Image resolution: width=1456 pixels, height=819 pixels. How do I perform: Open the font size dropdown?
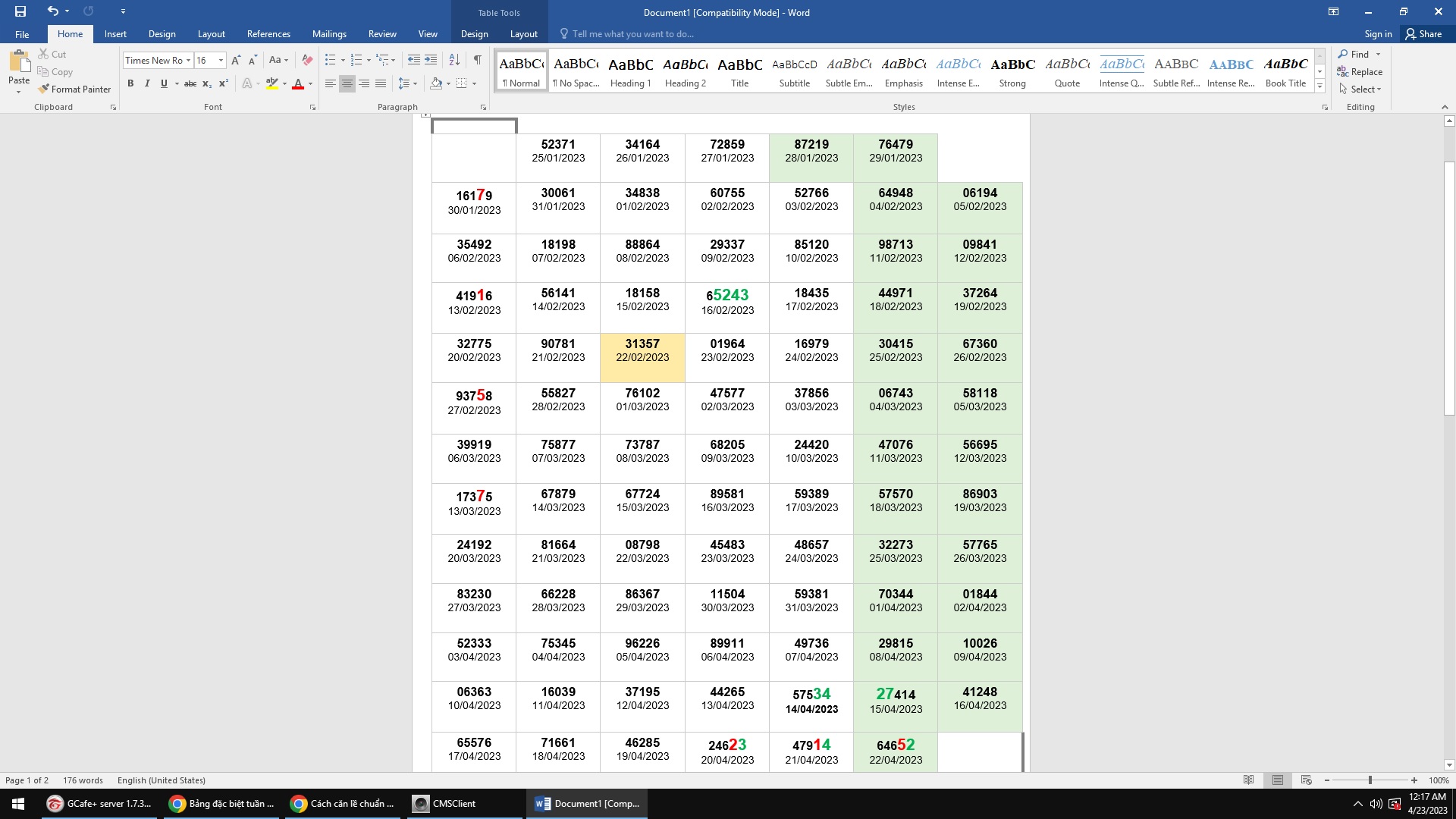click(x=221, y=61)
